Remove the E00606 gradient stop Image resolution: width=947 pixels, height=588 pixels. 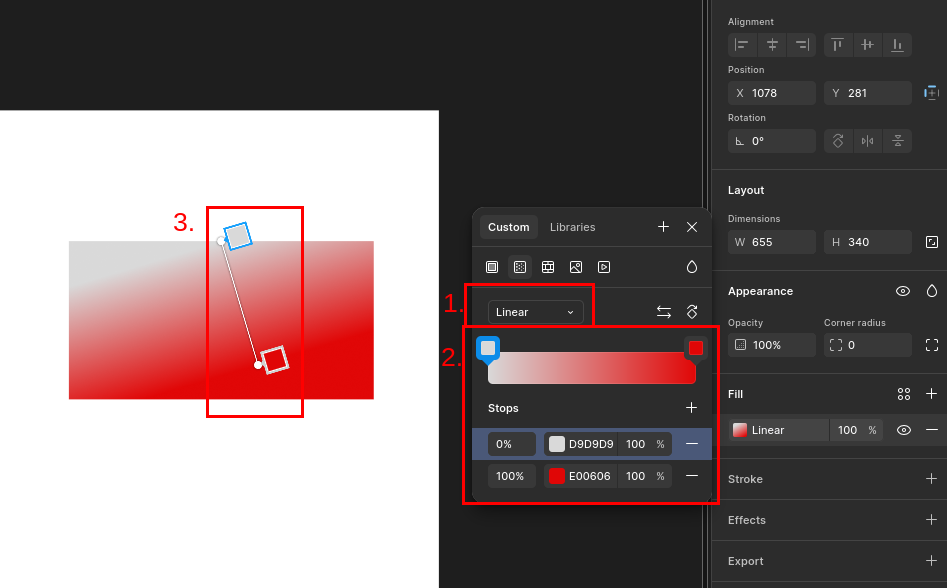click(x=691, y=476)
